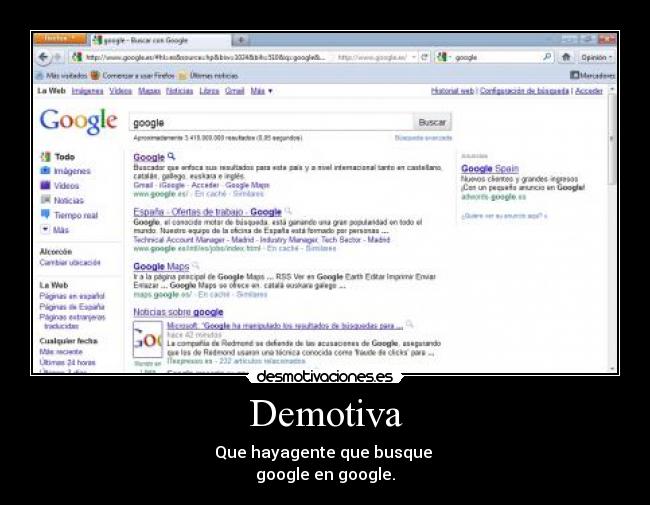Screen dimensions: 650x505
Task: Click the Historial web link
Action: (x=452, y=91)
